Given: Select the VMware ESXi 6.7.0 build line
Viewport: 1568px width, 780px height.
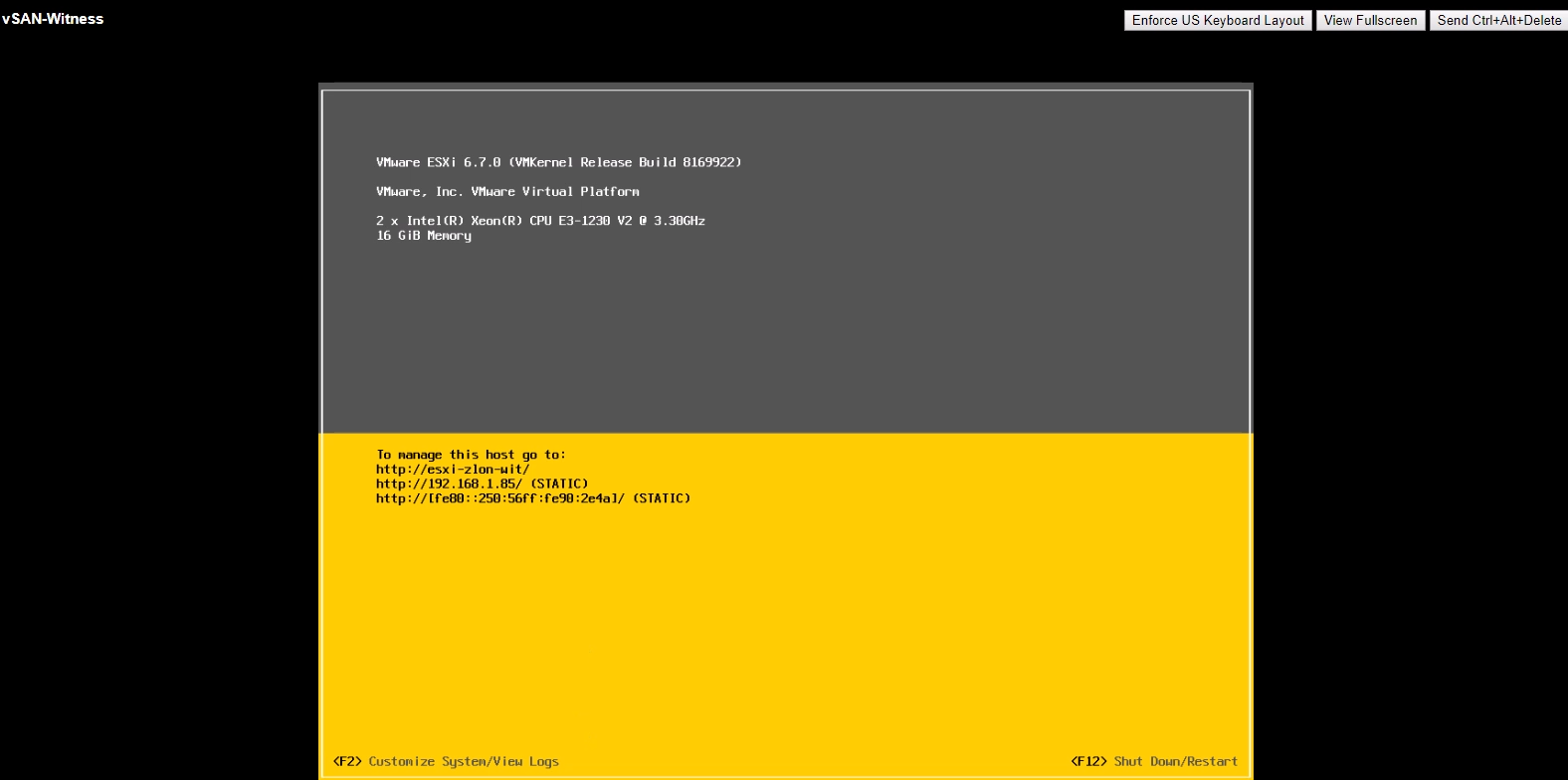Looking at the screenshot, I should pyautogui.click(x=558, y=162).
